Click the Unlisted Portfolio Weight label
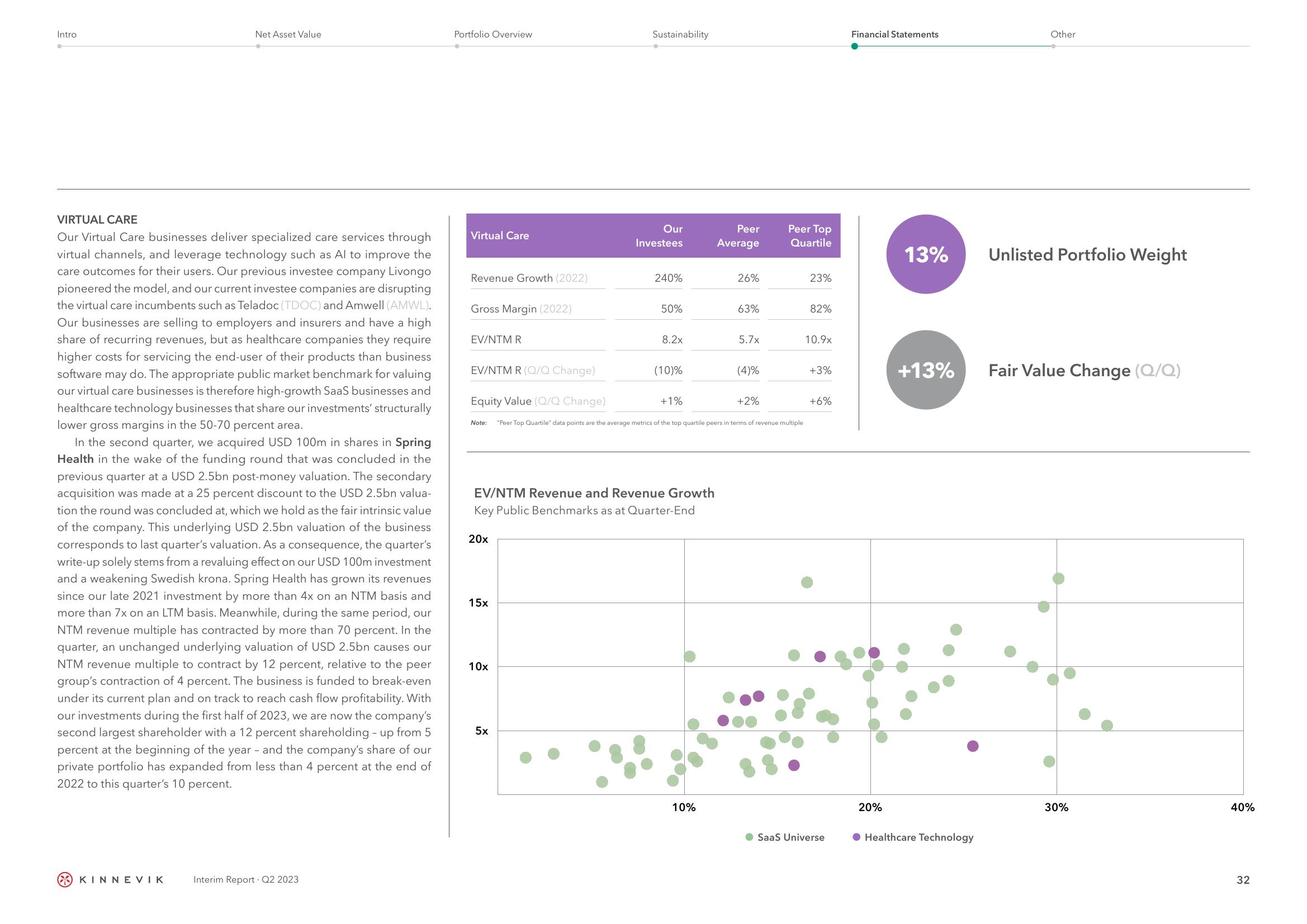 [x=1087, y=254]
